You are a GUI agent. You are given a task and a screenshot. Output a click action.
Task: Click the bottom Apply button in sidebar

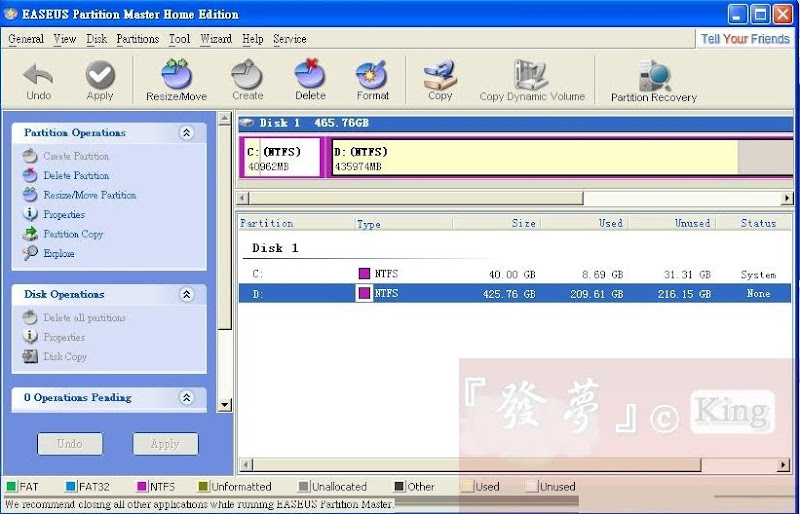[x=165, y=444]
